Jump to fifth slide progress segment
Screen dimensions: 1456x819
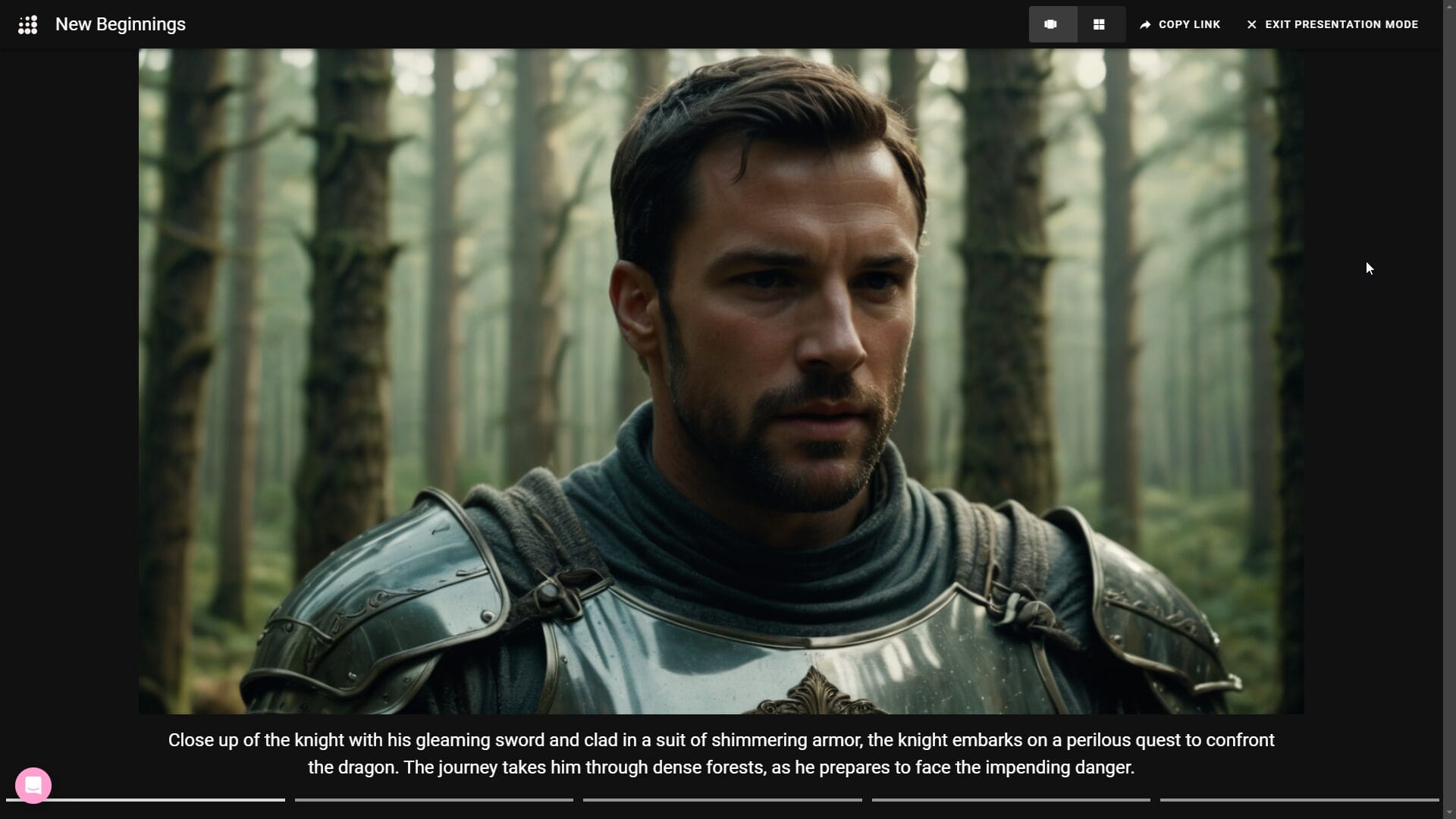click(1299, 799)
